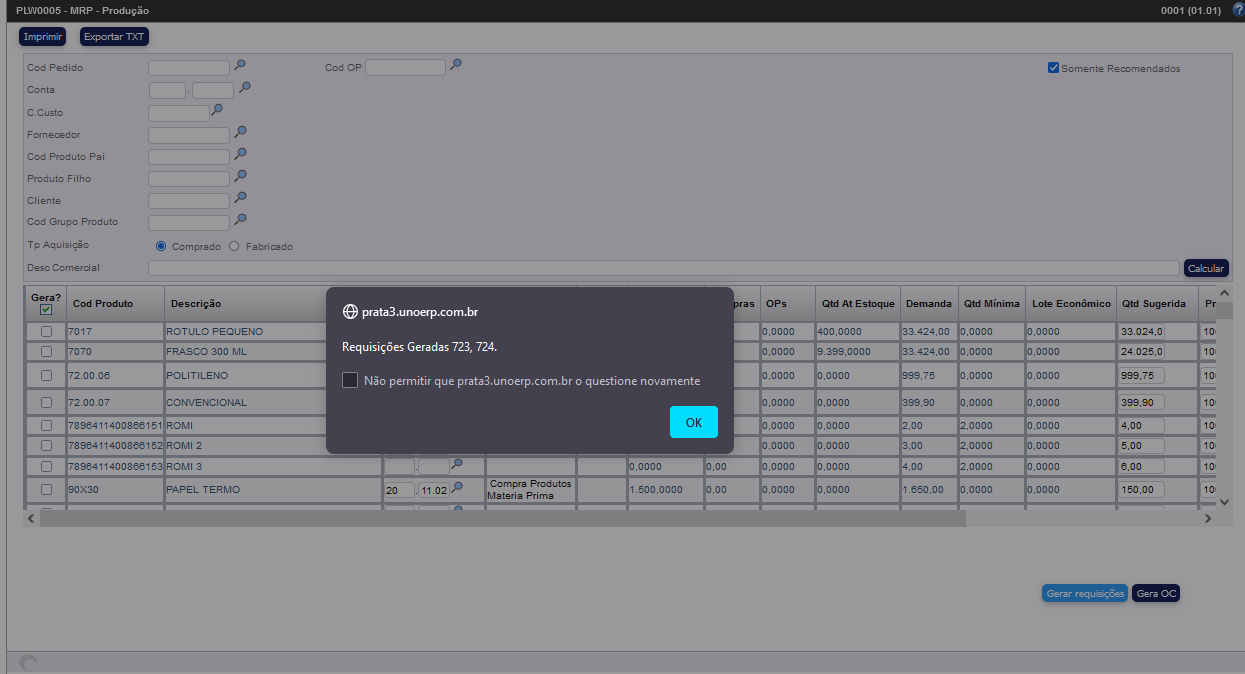Click the Fornecedor search magnifier icon
Screen dimensions: 1245x674
(x=240, y=132)
